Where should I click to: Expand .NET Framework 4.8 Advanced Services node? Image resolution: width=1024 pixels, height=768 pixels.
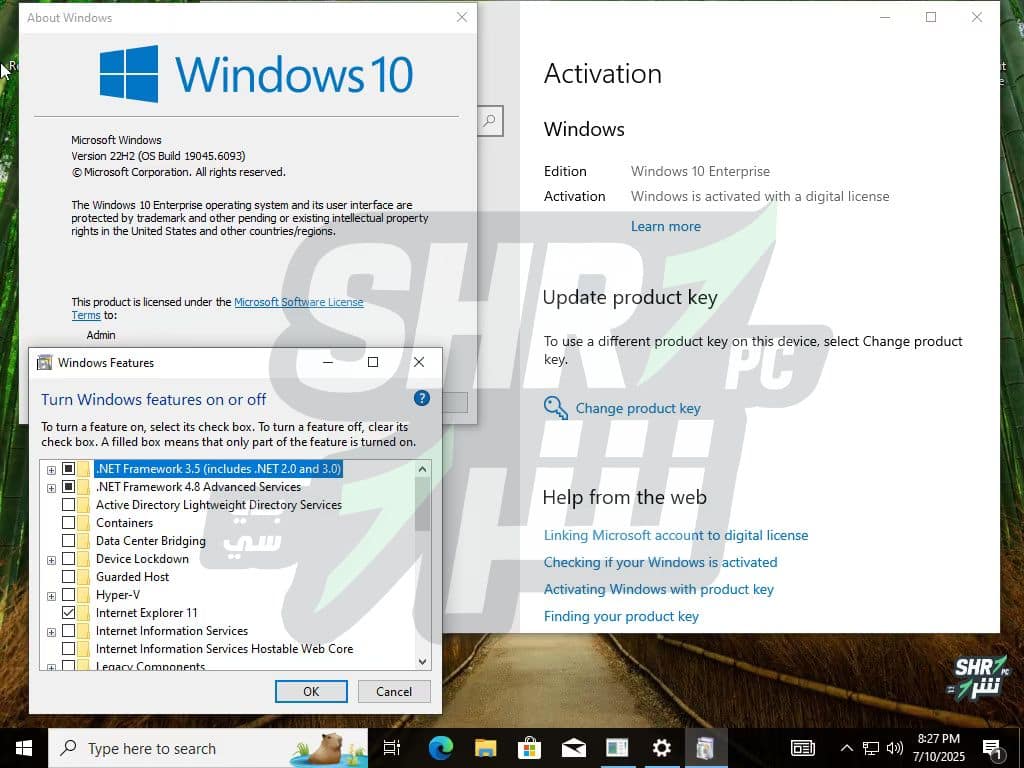pos(51,488)
